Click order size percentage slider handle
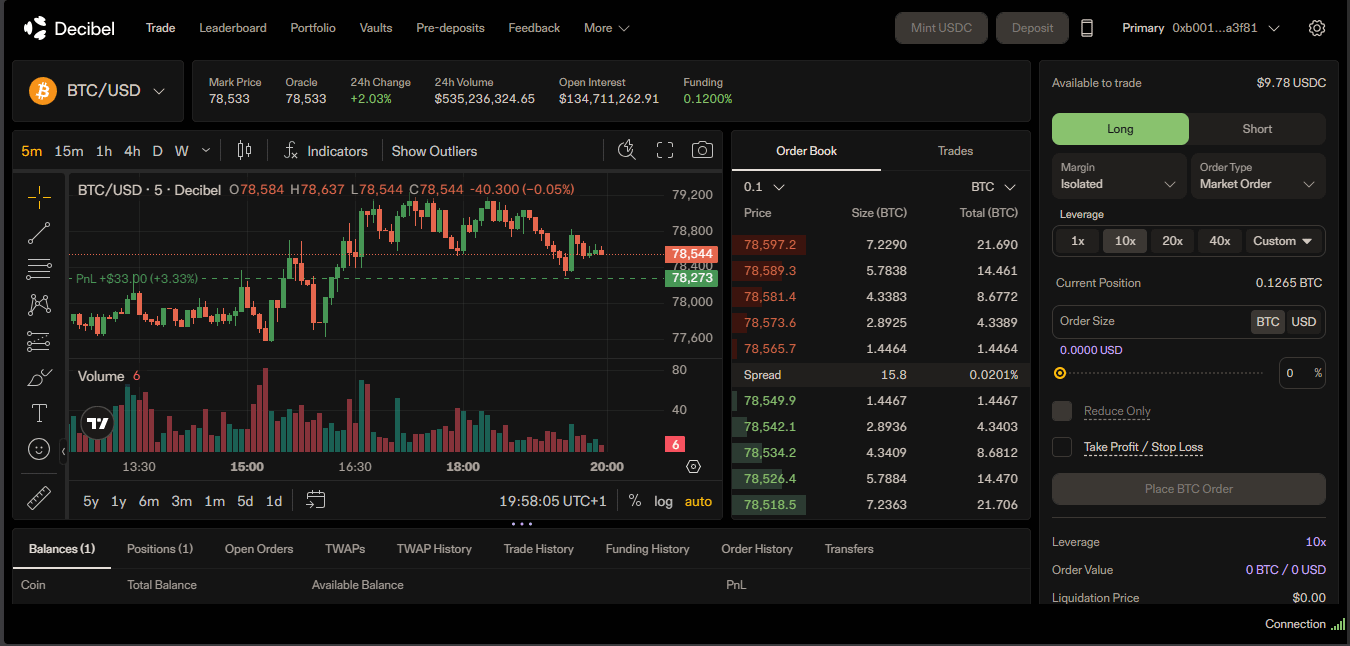This screenshot has width=1350, height=646. point(1060,373)
